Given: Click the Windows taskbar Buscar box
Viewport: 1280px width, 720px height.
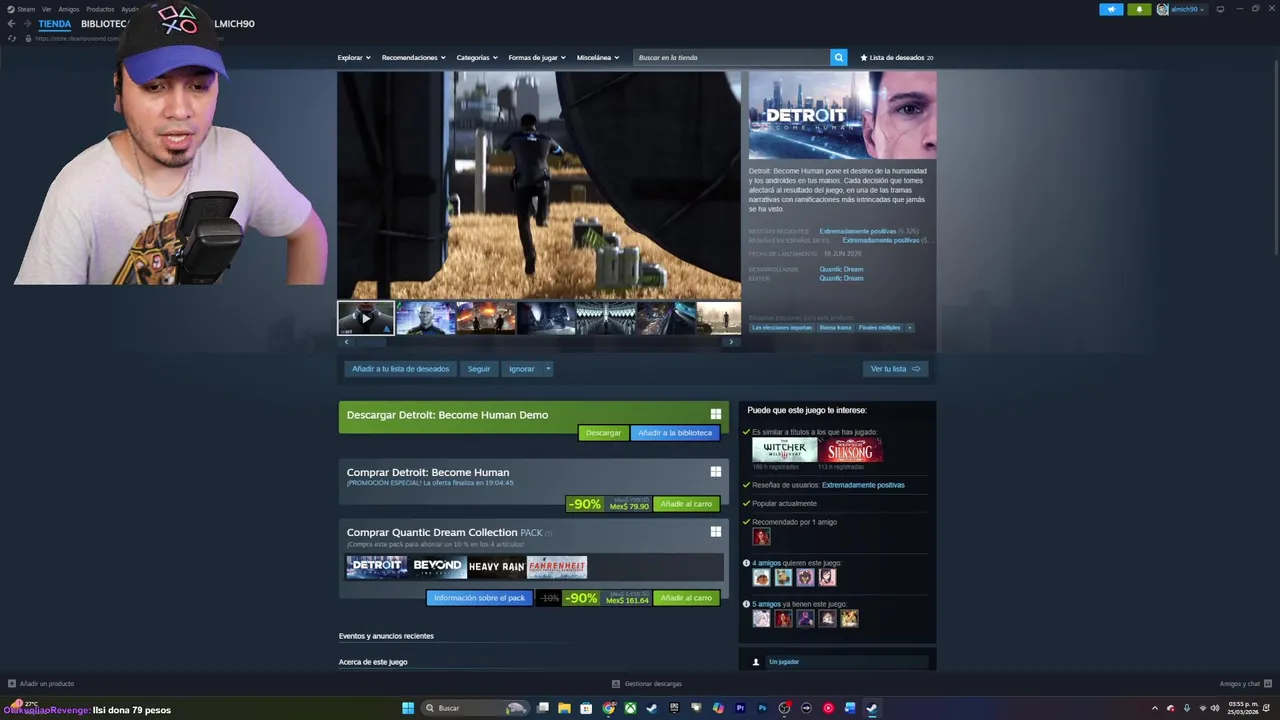Looking at the screenshot, I should click(474, 708).
